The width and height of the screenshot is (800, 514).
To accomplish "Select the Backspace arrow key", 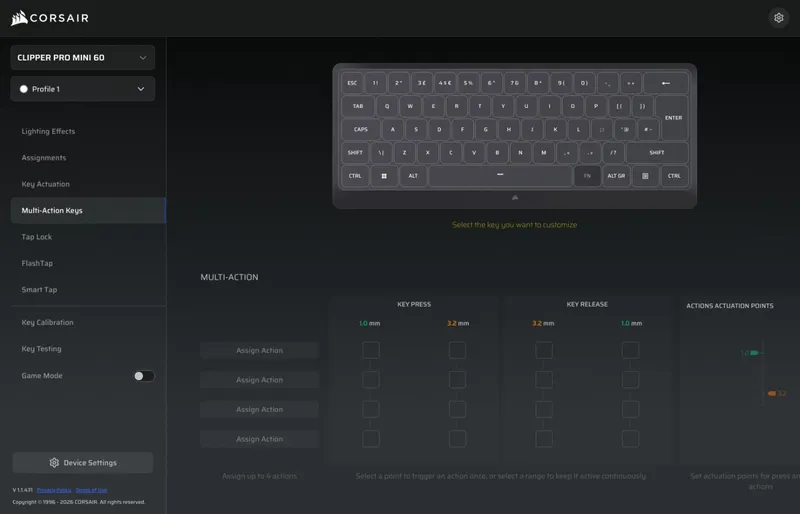I will point(666,83).
